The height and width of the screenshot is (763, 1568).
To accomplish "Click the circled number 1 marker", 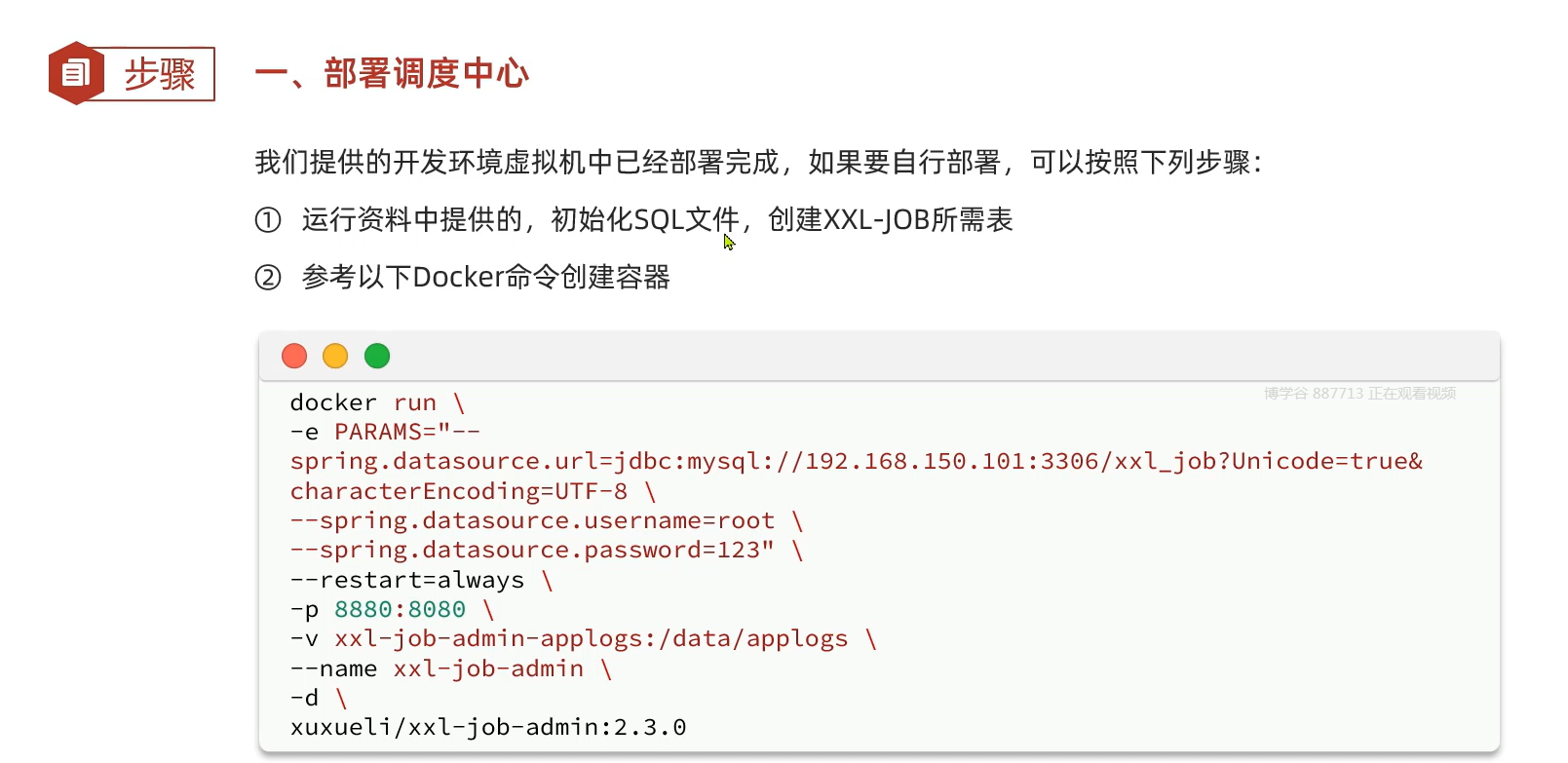I will tap(268, 220).
